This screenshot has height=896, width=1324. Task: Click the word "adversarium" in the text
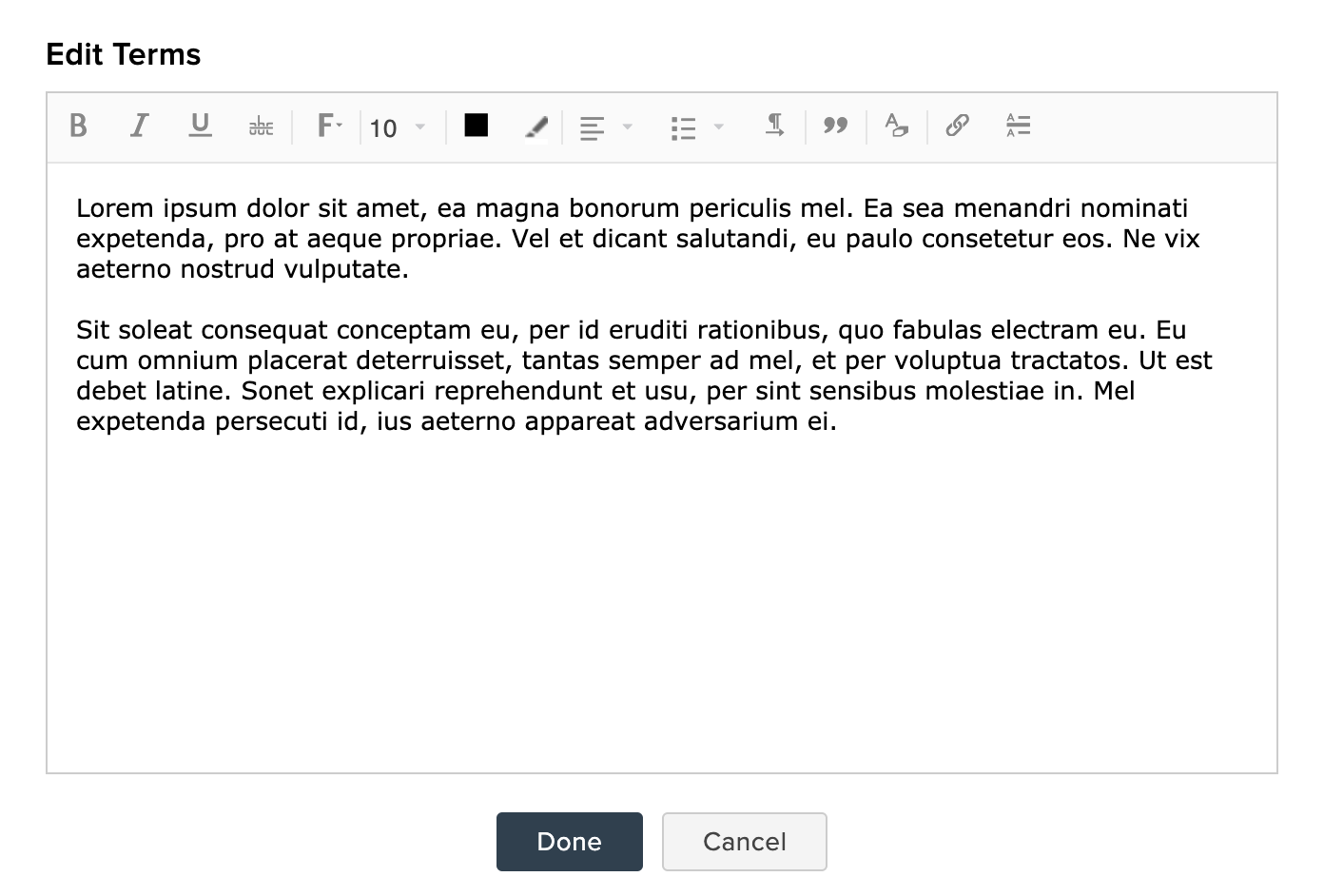click(723, 421)
